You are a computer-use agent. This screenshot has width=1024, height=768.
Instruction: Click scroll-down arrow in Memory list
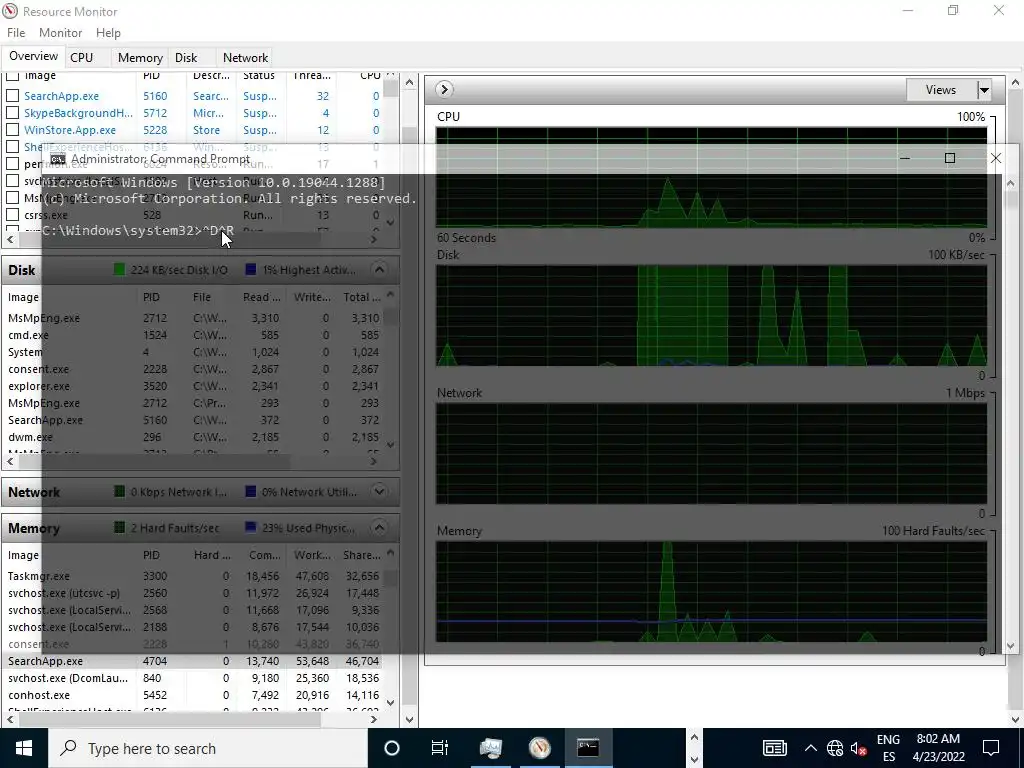[x=391, y=703]
